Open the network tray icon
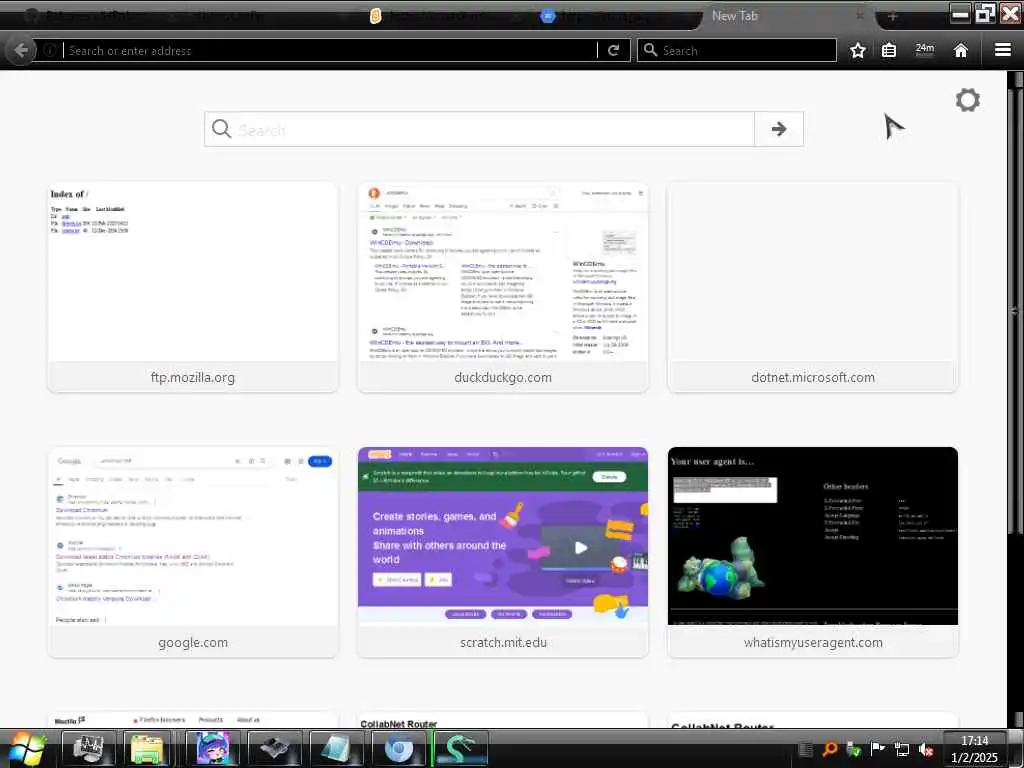Viewport: 1024px width, 768px height. click(x=902, y=750)
